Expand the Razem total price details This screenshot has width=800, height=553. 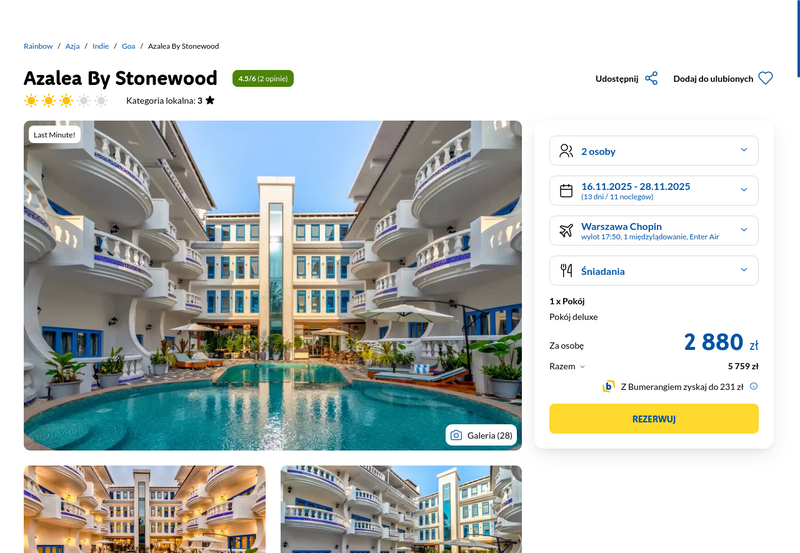(567, 366)
